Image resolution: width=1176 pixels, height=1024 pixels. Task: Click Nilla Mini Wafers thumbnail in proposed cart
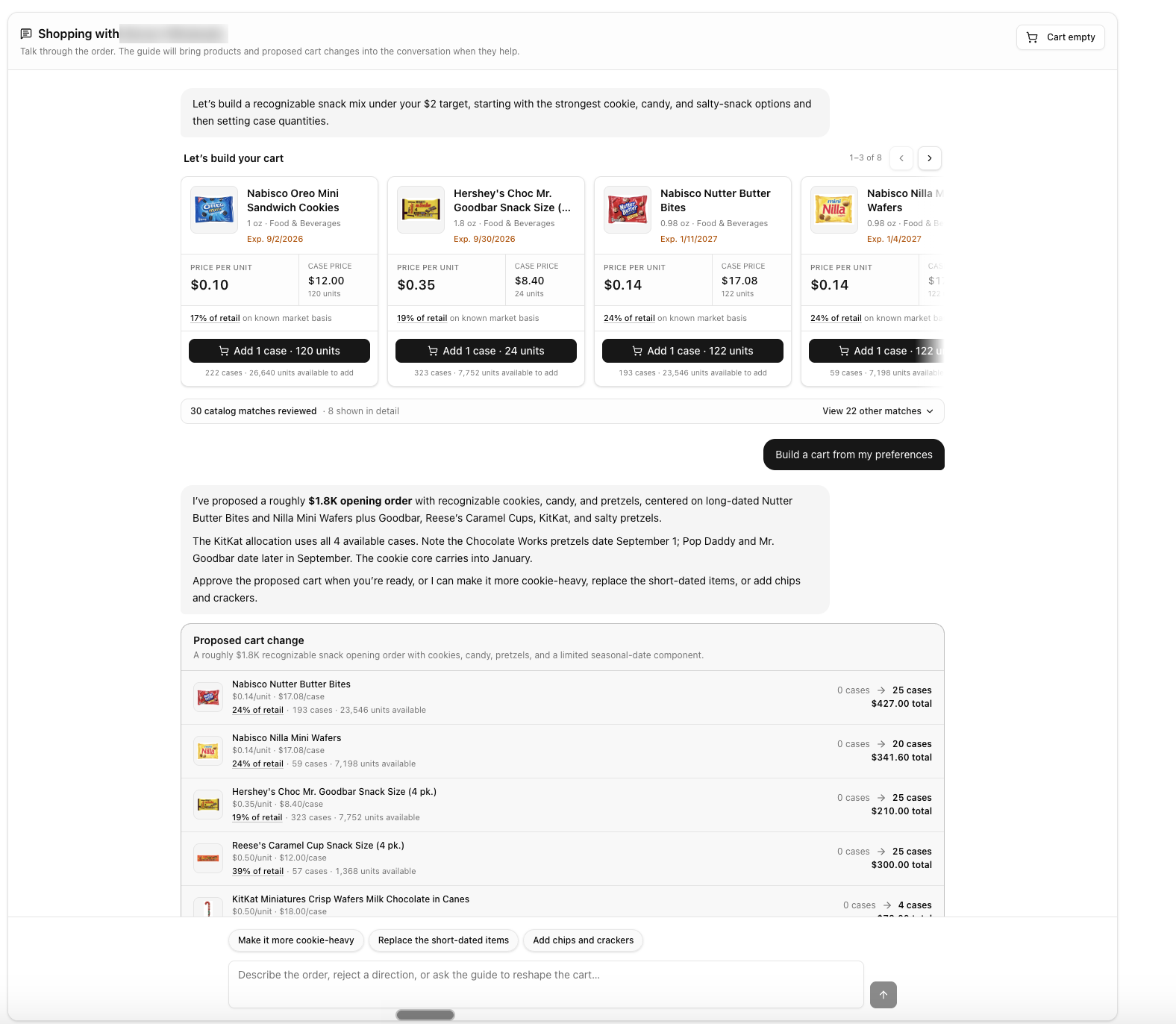click(208, 751)
